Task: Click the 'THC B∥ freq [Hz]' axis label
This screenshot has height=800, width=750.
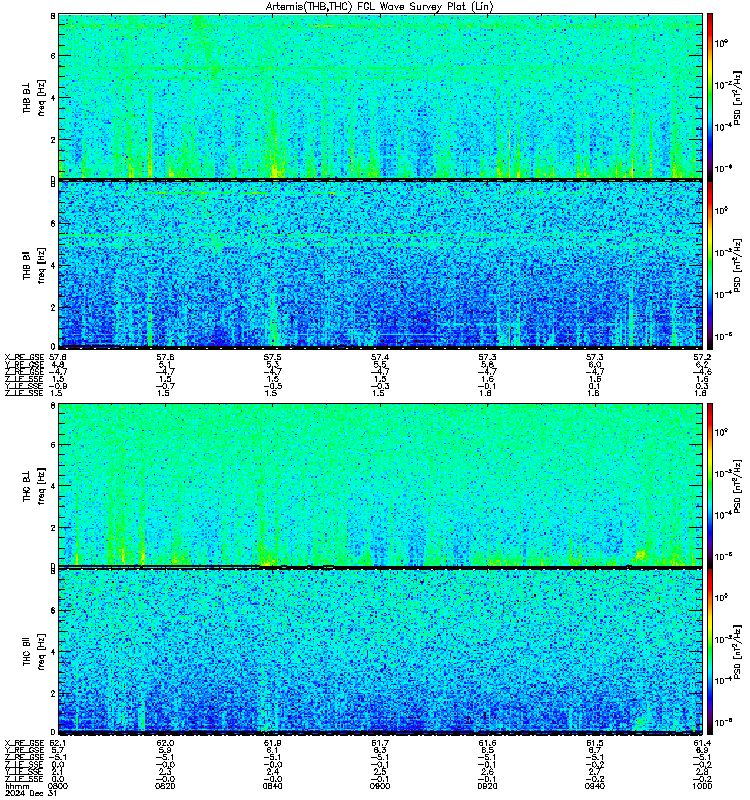Action: coord(34,652)
